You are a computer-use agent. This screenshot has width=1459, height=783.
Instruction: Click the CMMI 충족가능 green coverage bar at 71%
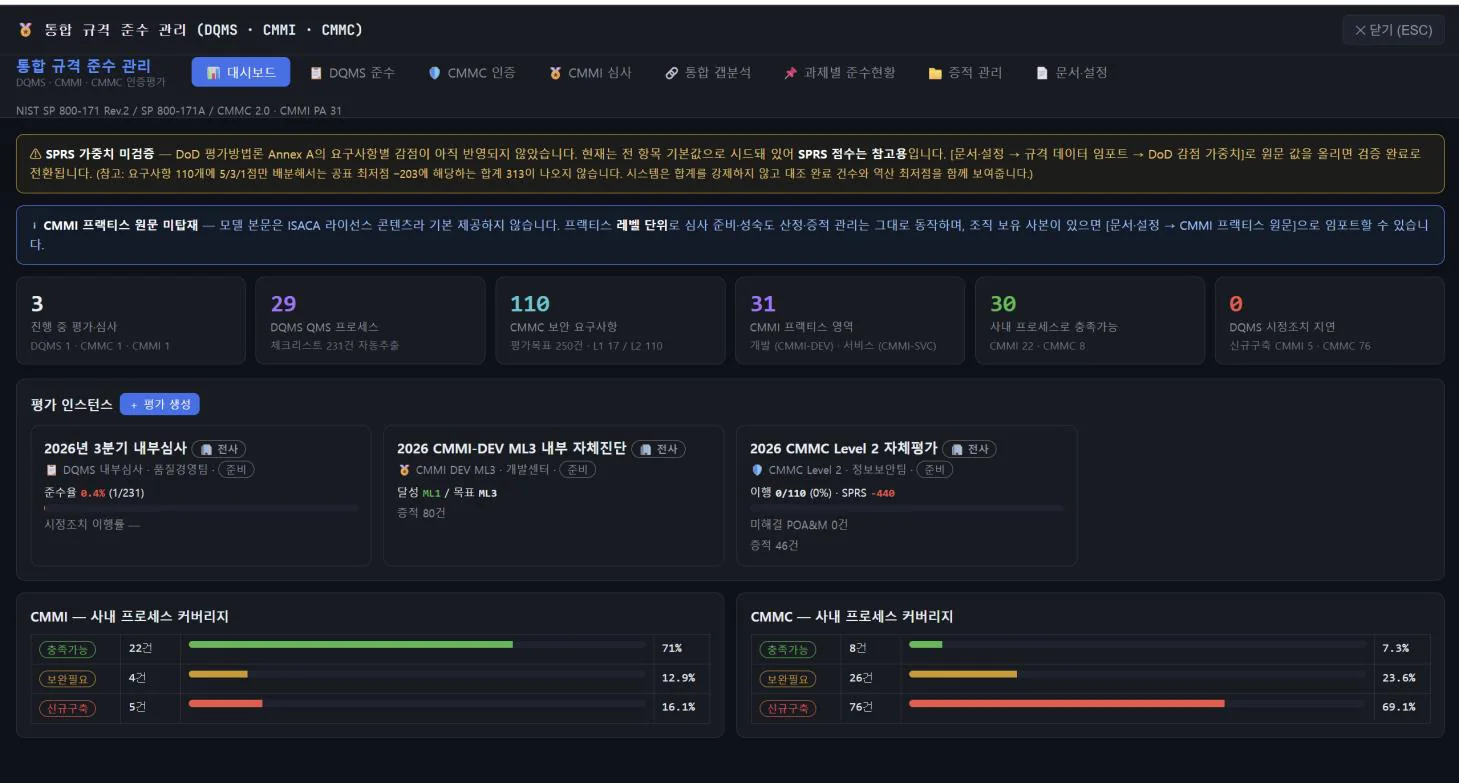[351, 644]
